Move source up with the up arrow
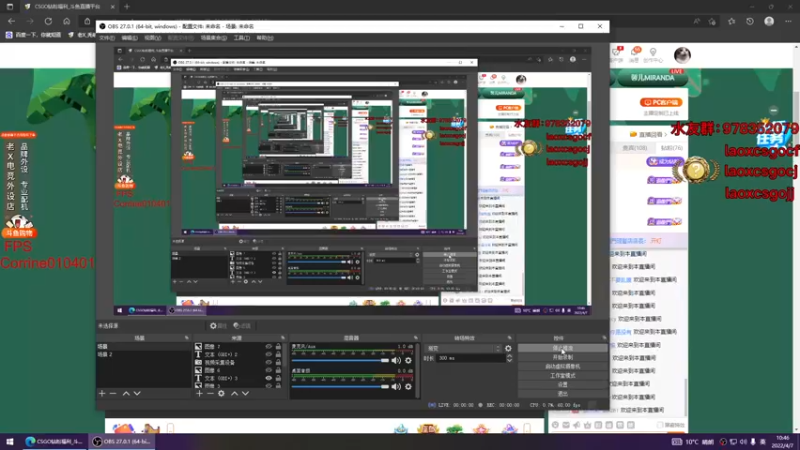The image size is (800, 450). point(234,393)
